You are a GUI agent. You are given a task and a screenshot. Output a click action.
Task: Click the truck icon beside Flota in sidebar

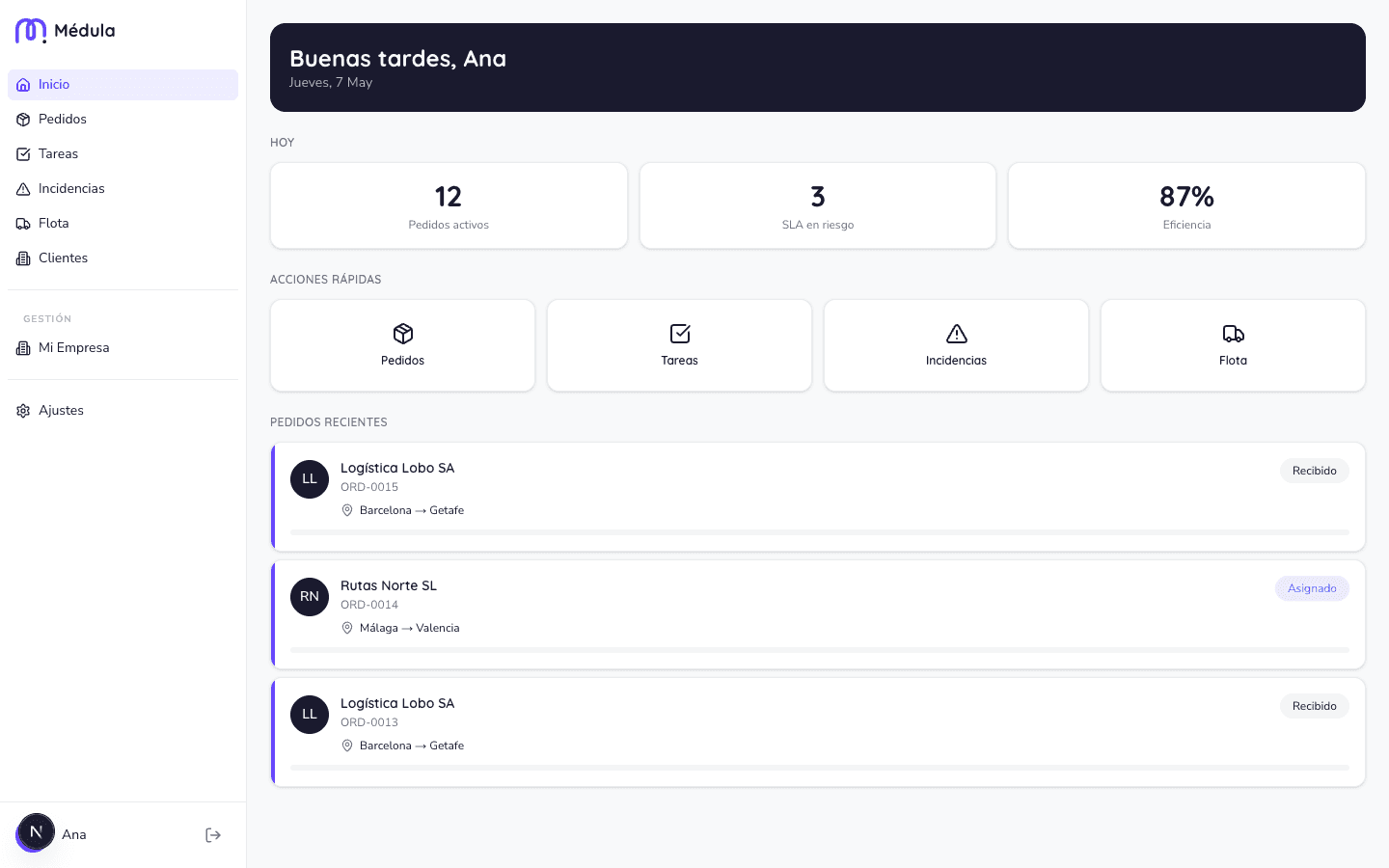click(x=23, y=224)
